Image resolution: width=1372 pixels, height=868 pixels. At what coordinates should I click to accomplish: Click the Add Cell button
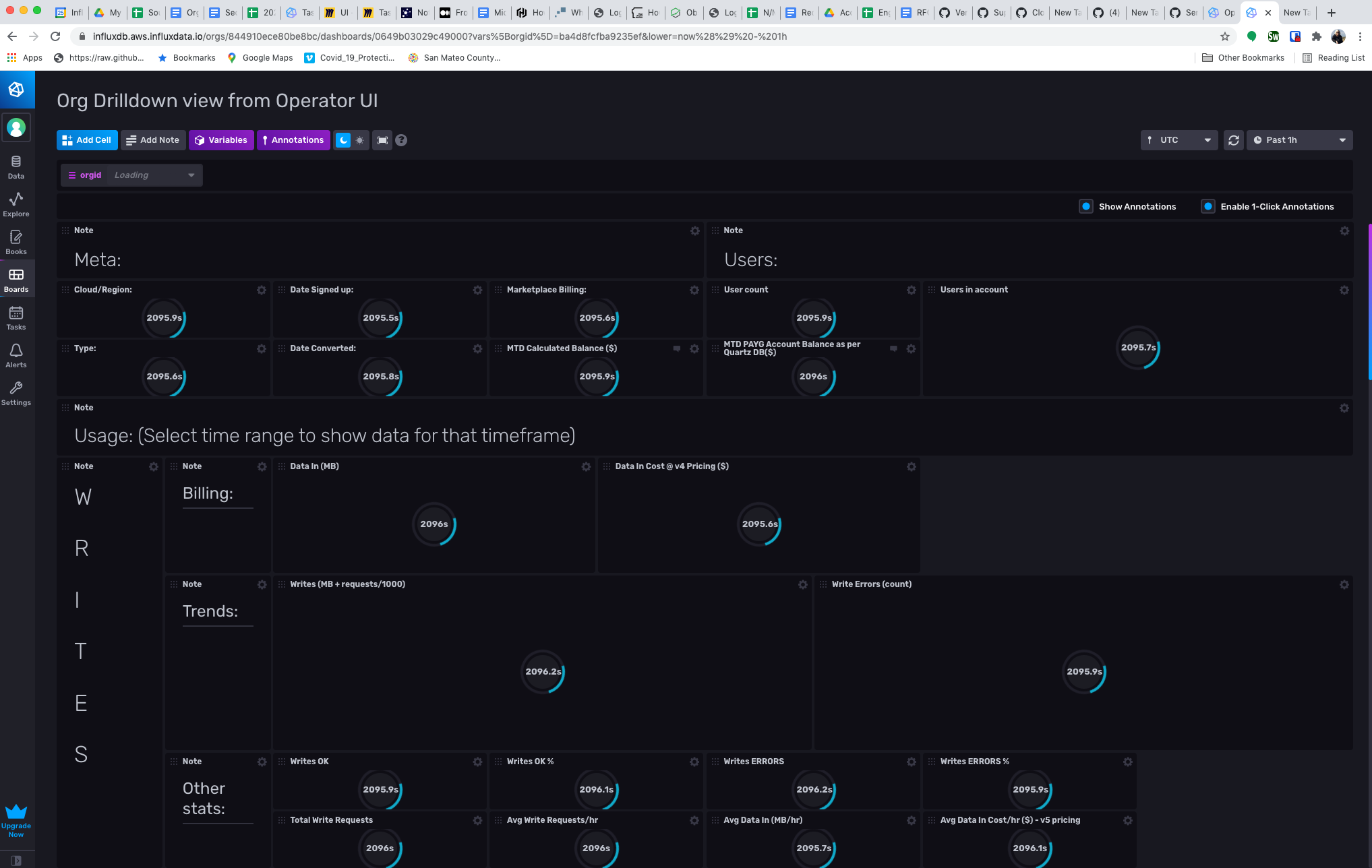tap(86, 140)
